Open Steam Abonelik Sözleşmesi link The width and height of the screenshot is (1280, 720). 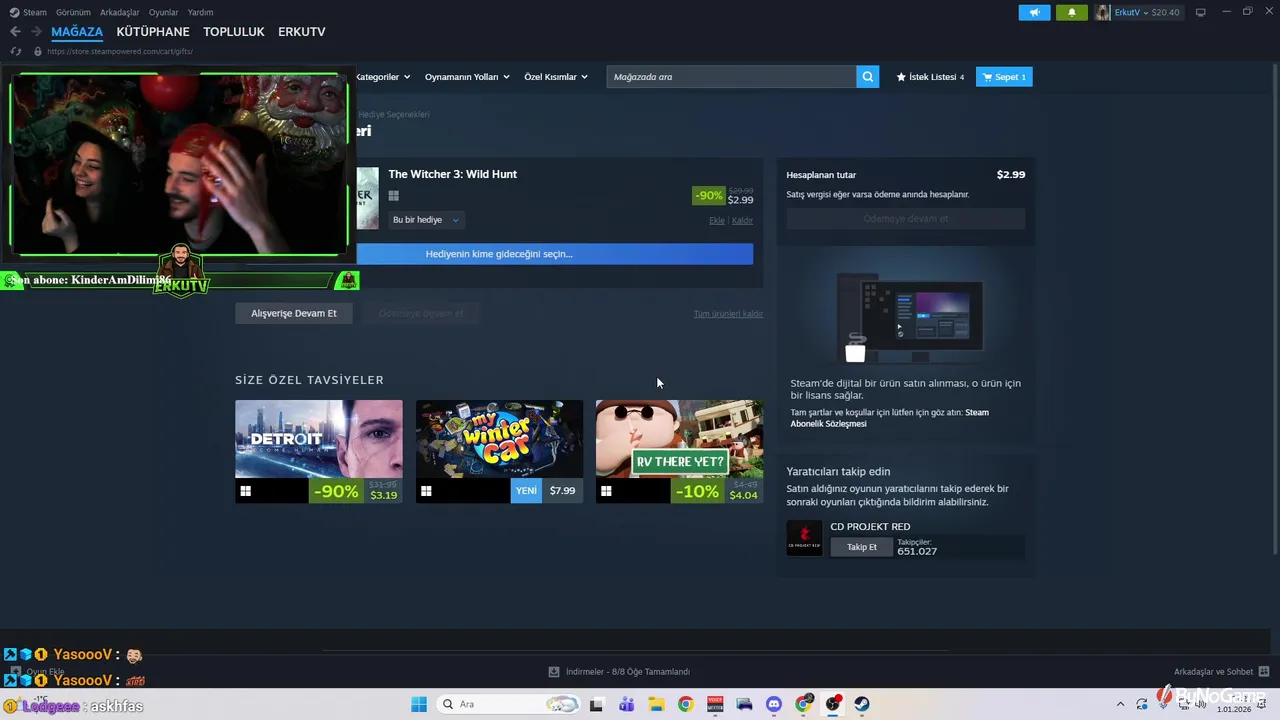890,418
